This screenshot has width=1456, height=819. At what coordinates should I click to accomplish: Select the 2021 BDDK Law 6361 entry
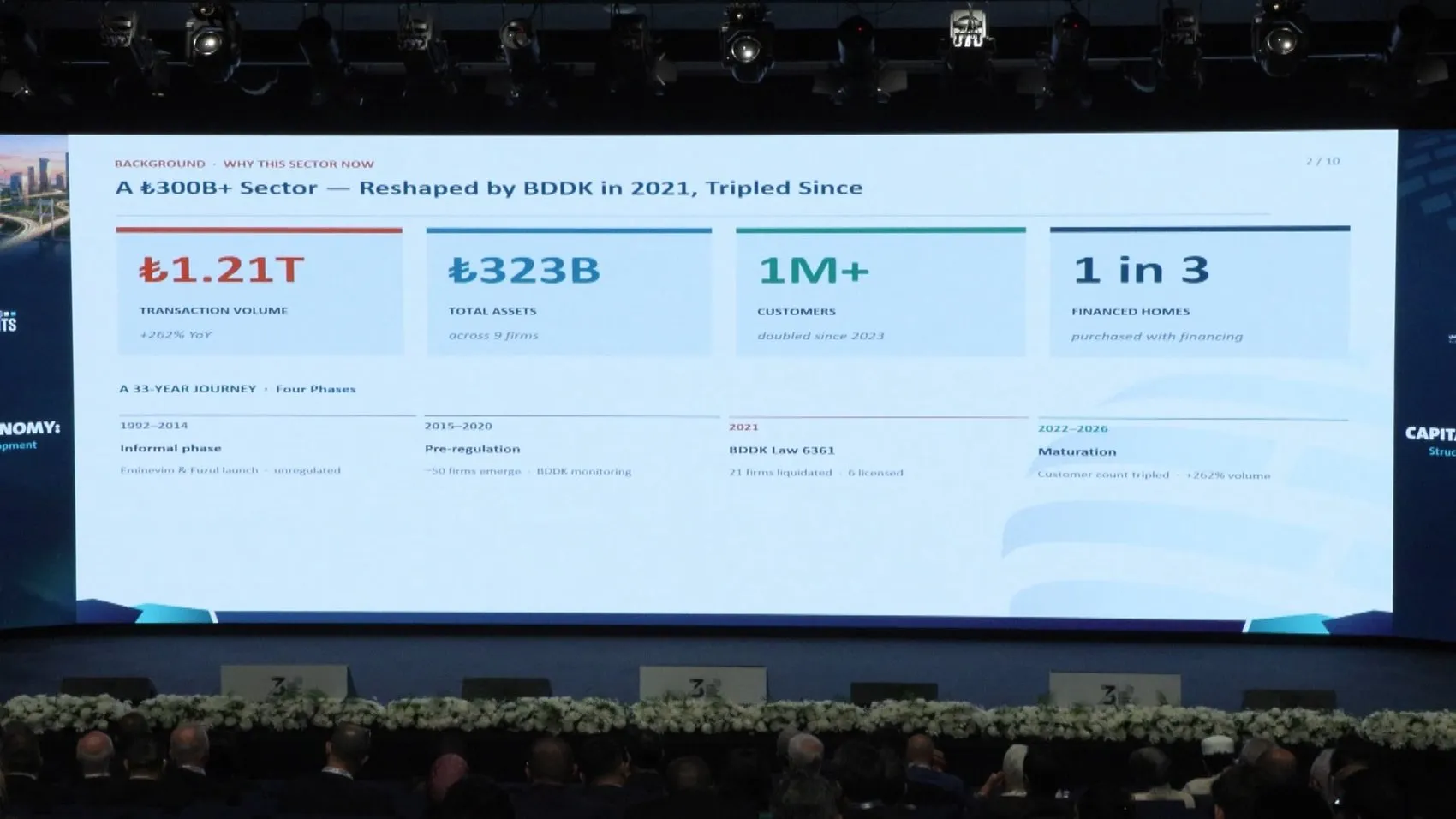click(x=816, y=449)
